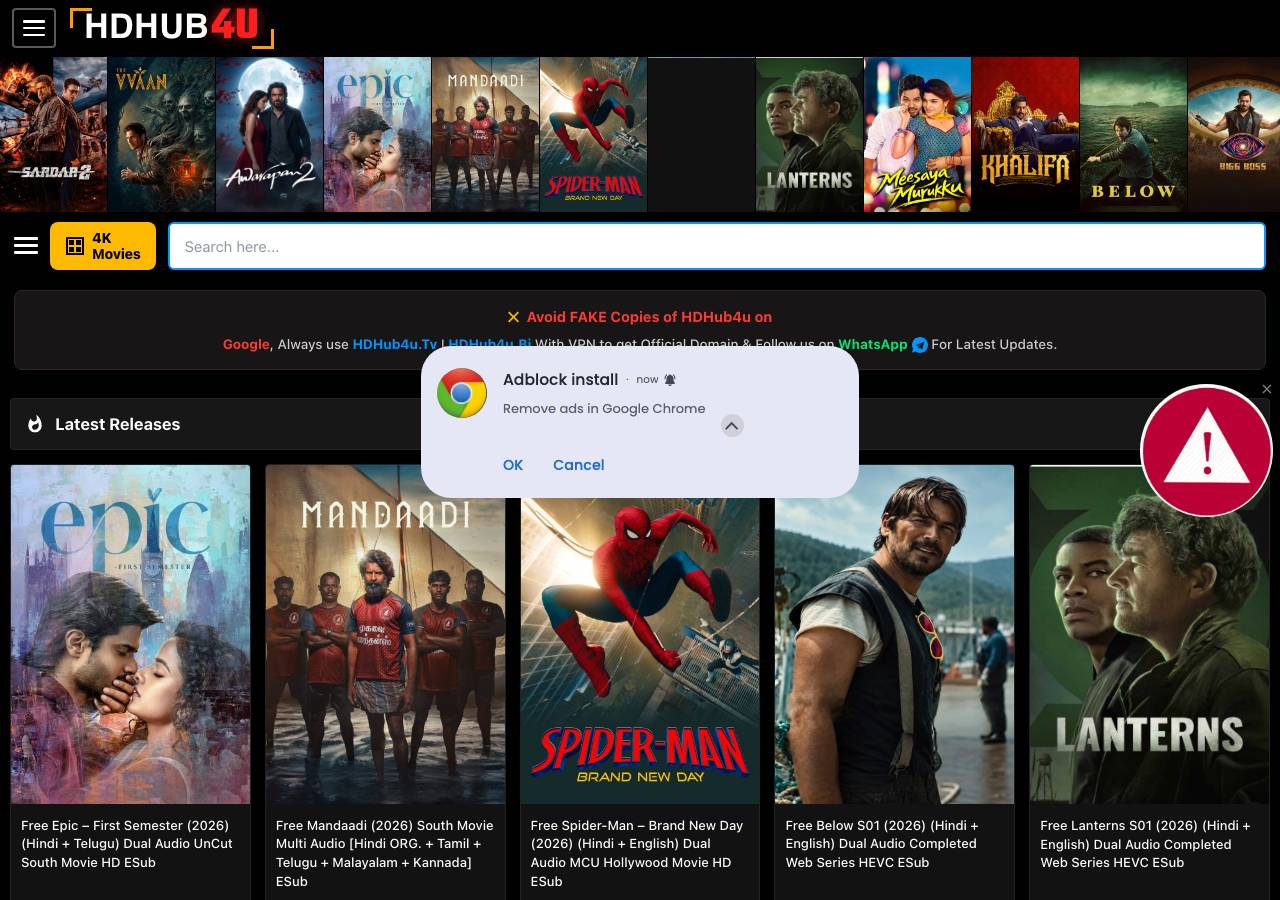This screenshot has height=900, width=1280.
Task: Open 'Free Lanterns S01 (2026)' title link
Action: click(1145, 844)
